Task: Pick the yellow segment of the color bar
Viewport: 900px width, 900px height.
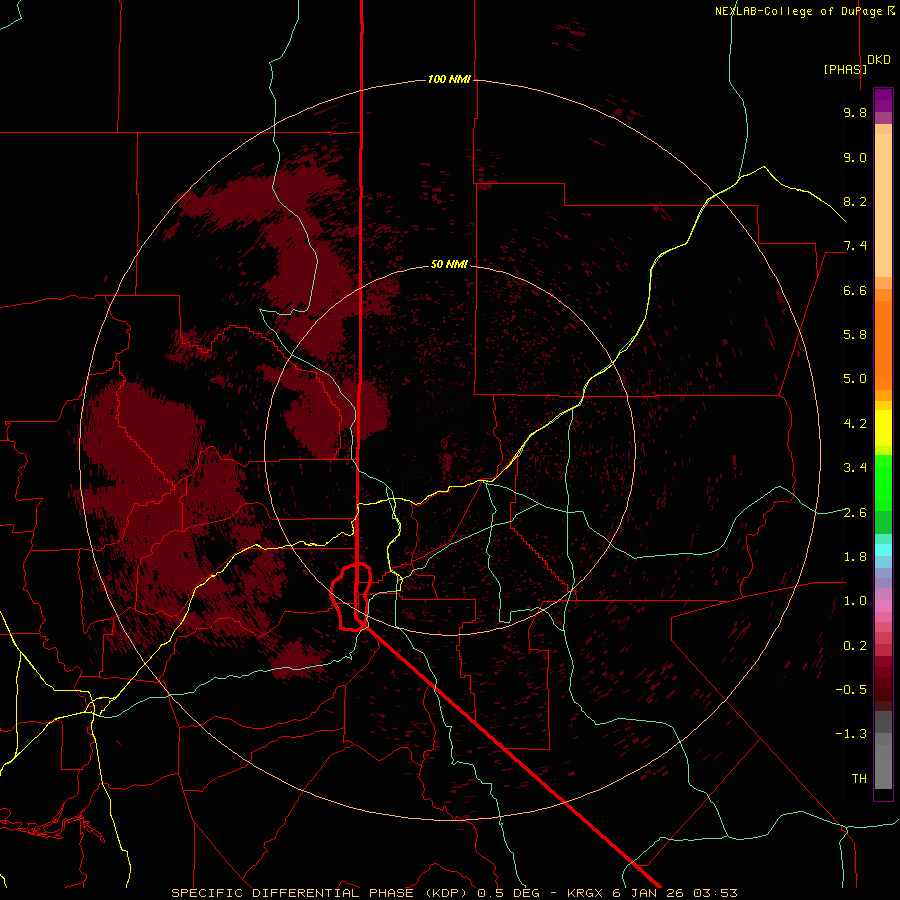Action: point(883,428)
